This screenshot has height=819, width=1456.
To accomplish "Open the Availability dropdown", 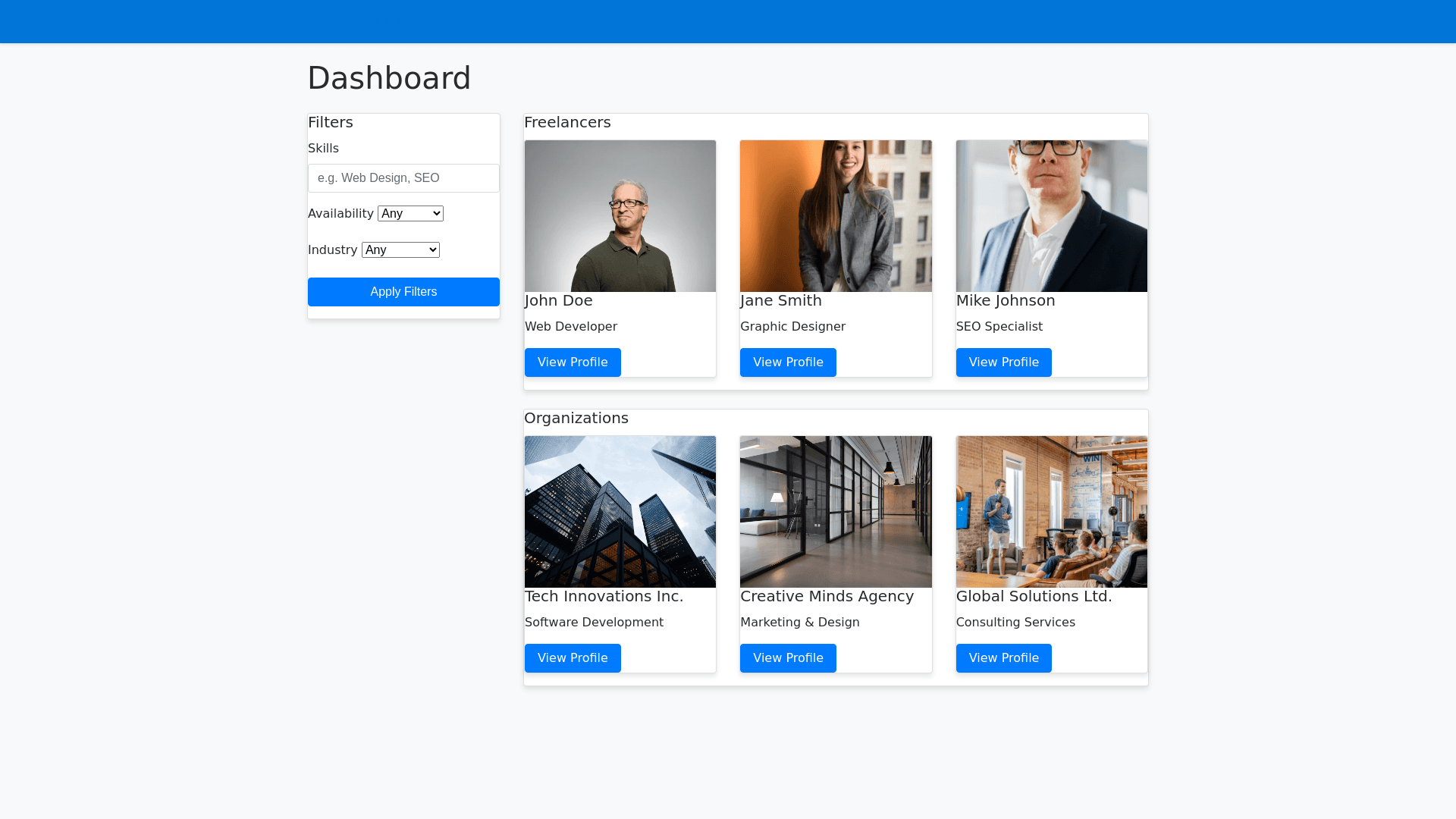I will pos(410,214).
